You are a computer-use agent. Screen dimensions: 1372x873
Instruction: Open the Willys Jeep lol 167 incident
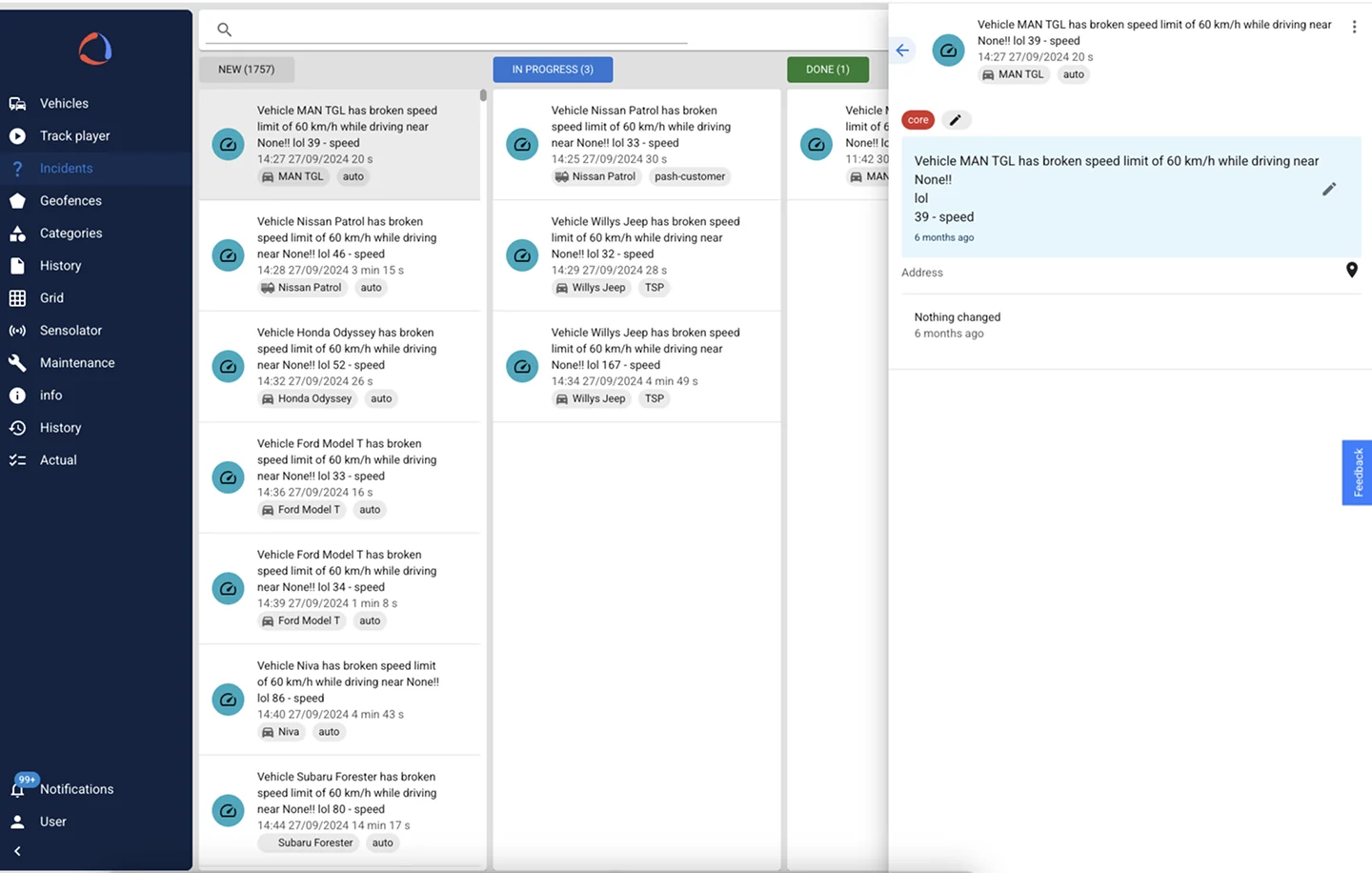coord(636,367)
